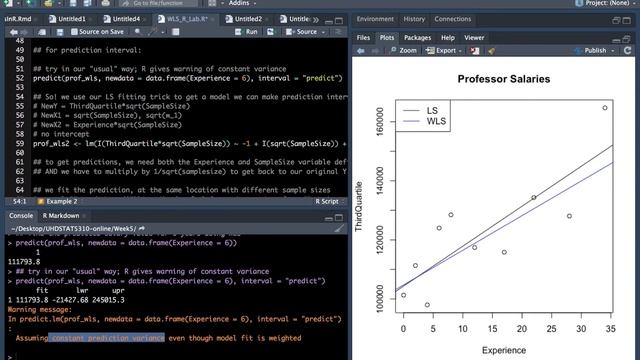Refresh the current plot
The height and width of the screenshot is (360, 640).
click(627, 51)
